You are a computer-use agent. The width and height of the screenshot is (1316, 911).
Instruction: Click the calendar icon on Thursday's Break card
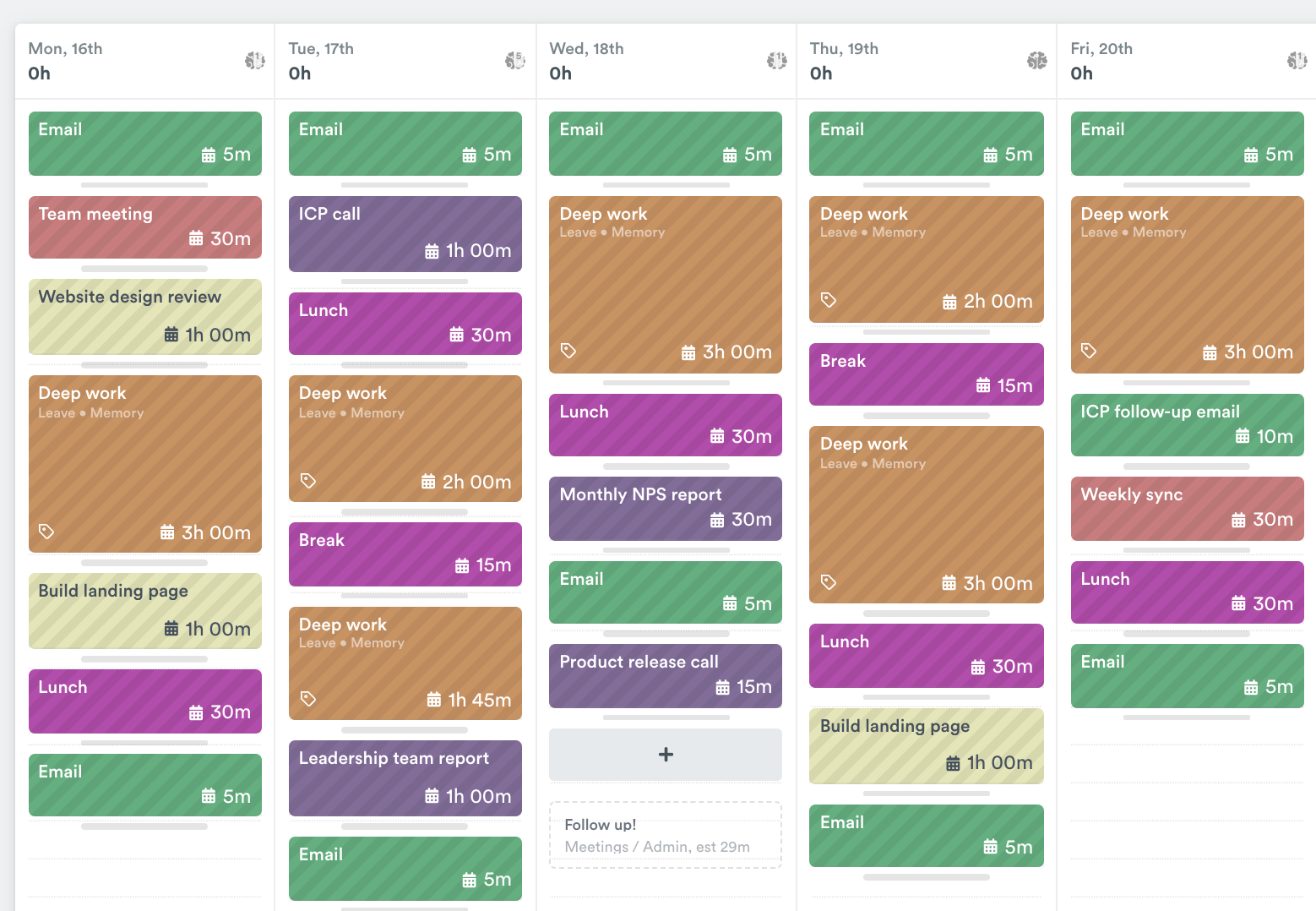(982, 385)
